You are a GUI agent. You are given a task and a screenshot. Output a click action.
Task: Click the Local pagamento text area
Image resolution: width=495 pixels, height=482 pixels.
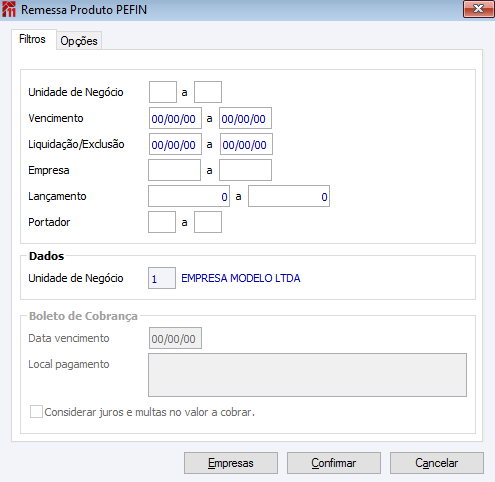pos(307,375)
